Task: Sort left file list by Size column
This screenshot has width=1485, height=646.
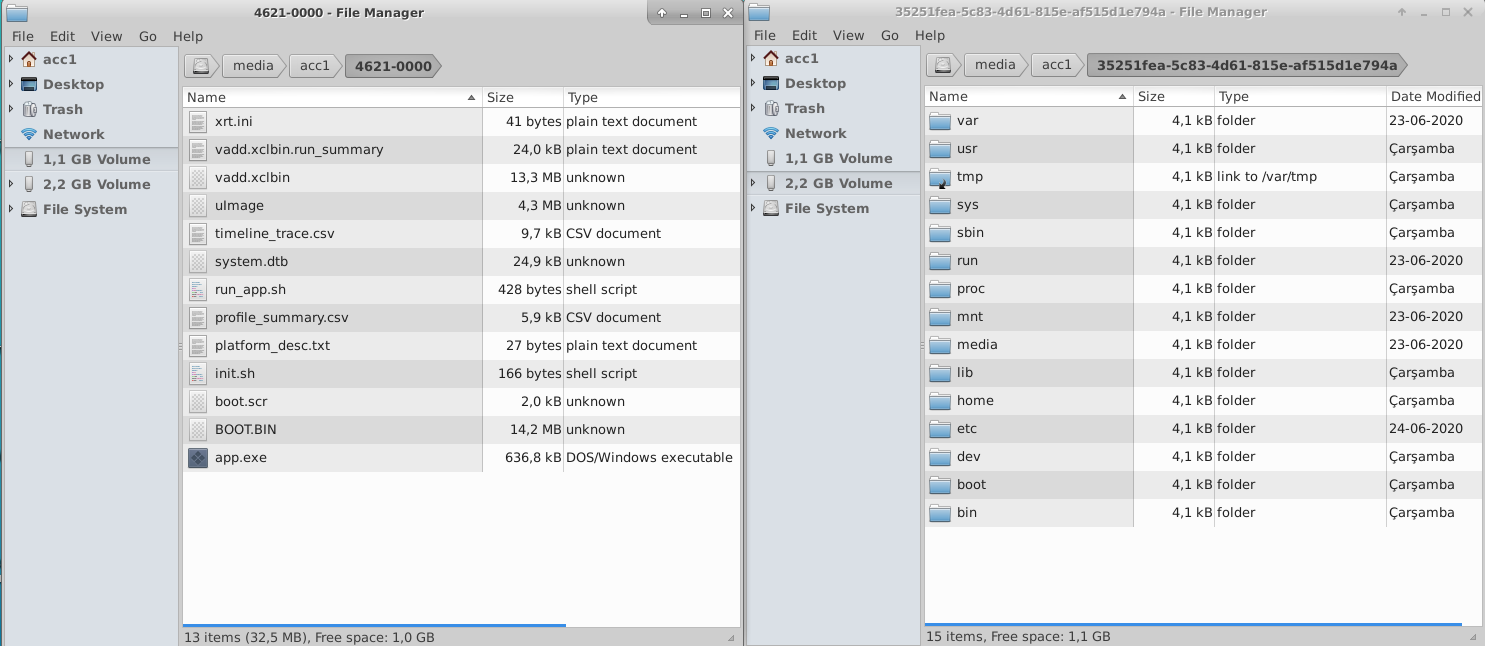Action: coord(521,97)
